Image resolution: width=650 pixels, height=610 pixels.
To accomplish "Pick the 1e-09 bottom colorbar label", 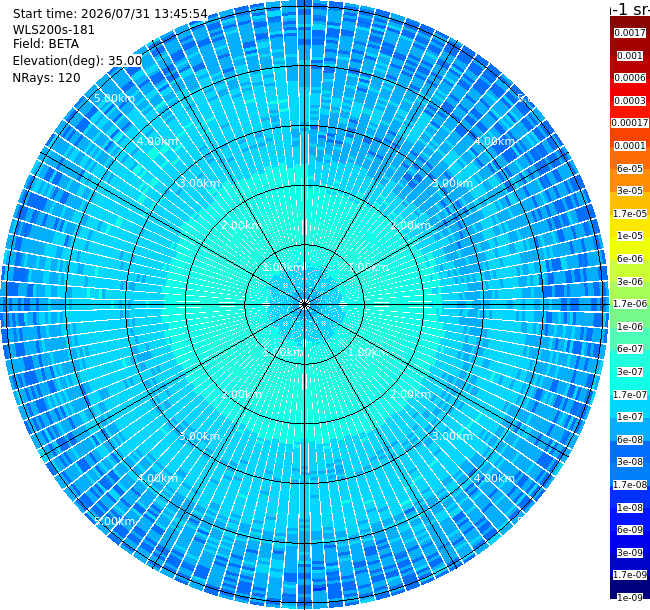I will [630, 597].
